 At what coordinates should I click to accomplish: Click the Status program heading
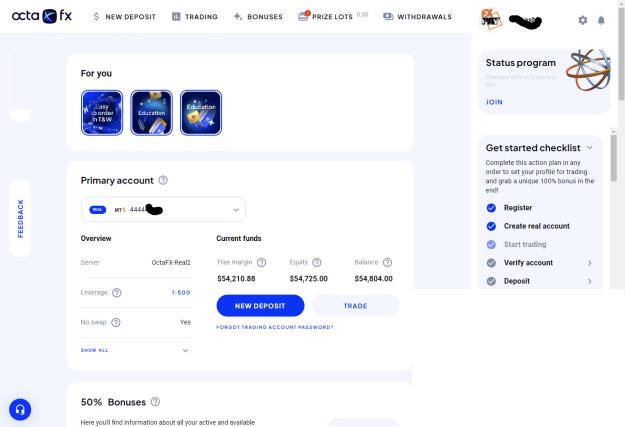pos(521,63)
